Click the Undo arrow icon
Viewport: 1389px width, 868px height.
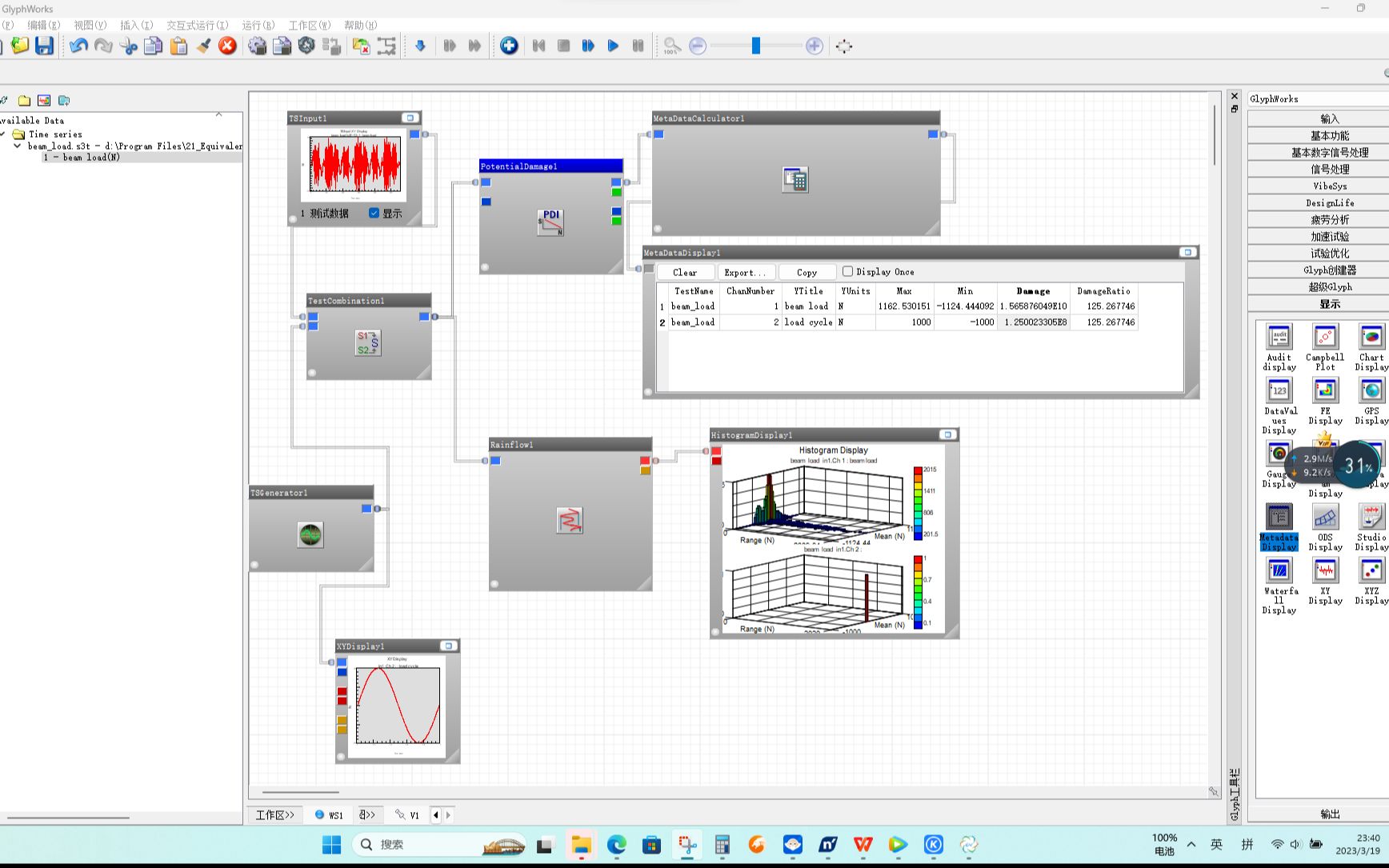pos(78,46)
